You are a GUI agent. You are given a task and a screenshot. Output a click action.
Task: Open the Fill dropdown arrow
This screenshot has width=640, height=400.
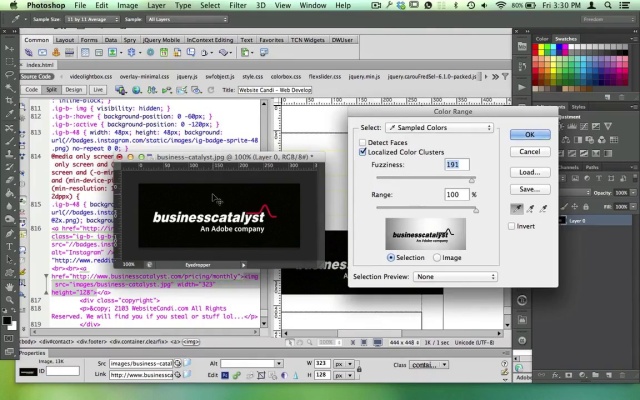tap(633, 207)
